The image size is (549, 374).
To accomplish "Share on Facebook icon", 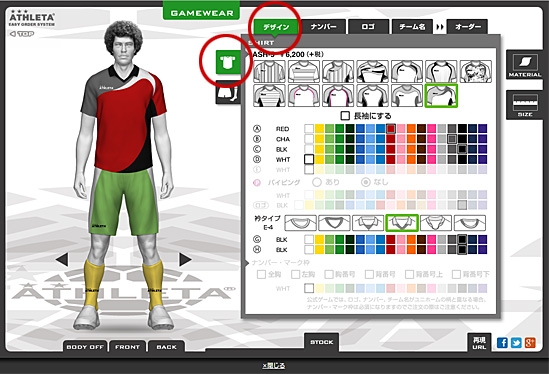I will pyautogui.click(x=502, y=342).
